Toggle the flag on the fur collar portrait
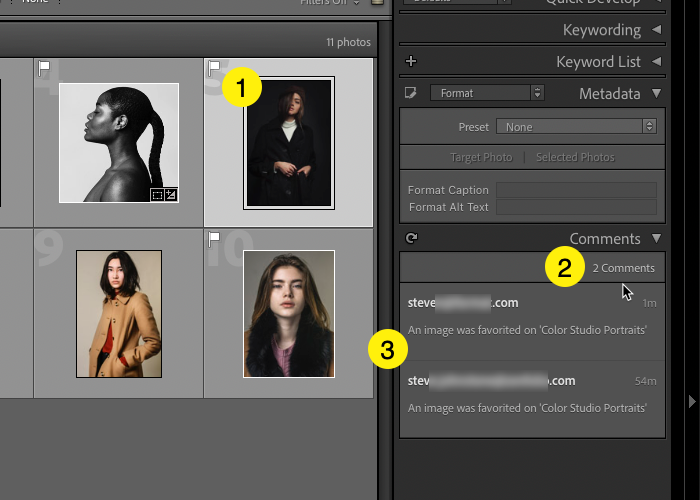700x500 pixels. pos(214,239)
